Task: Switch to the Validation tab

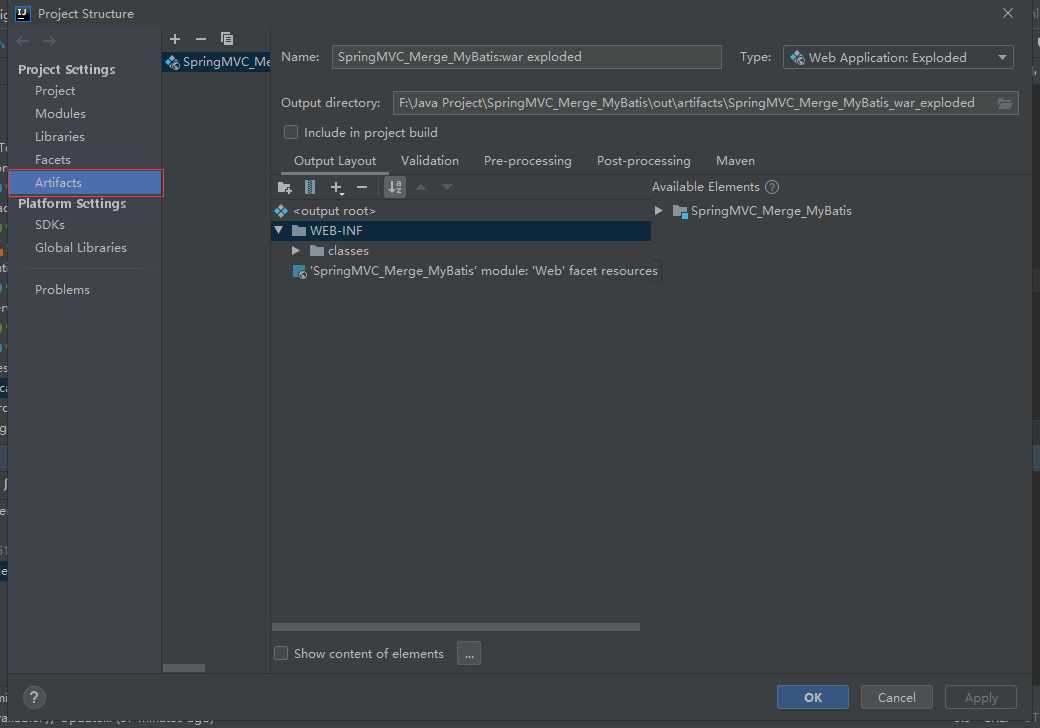Action: click(429, 161)
